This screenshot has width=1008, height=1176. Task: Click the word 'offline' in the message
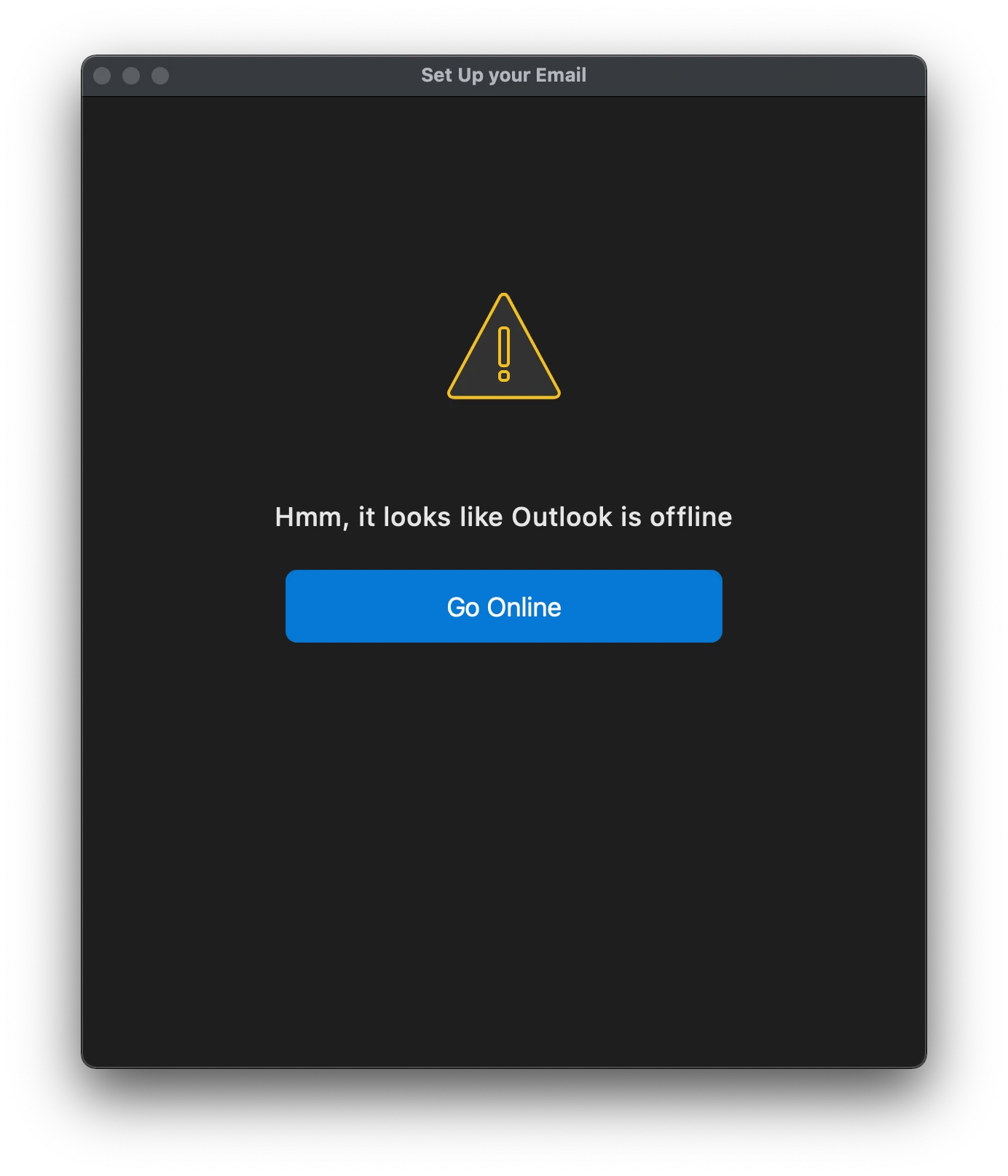click(x=691, y=517)
